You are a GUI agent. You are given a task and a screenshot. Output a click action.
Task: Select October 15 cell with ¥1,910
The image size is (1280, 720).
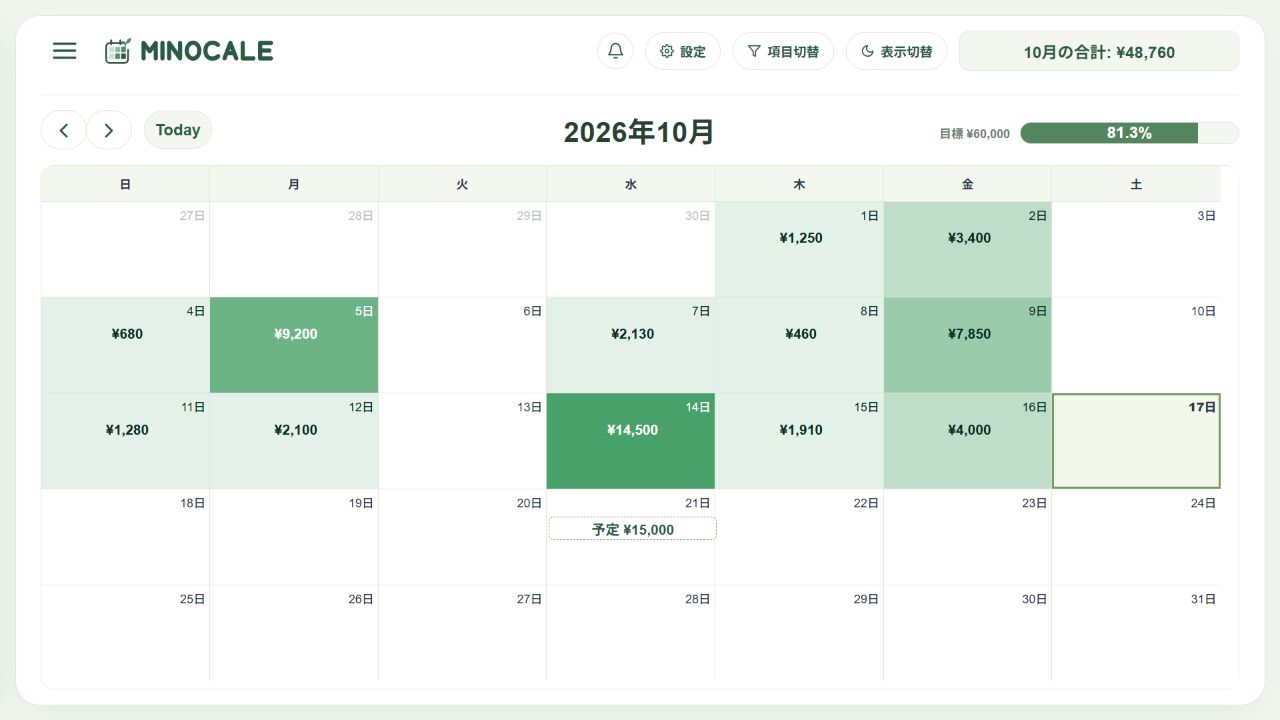point(799,441)
